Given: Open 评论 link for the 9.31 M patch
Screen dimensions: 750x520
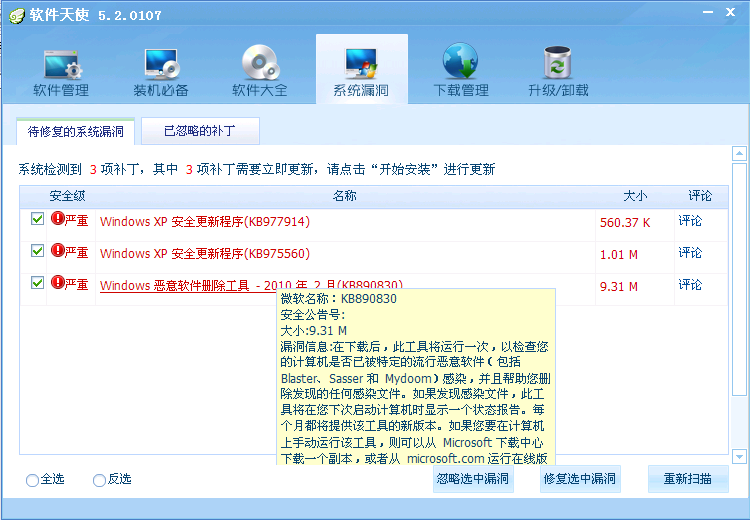Looking at the screenshot, I should (690, 285).
